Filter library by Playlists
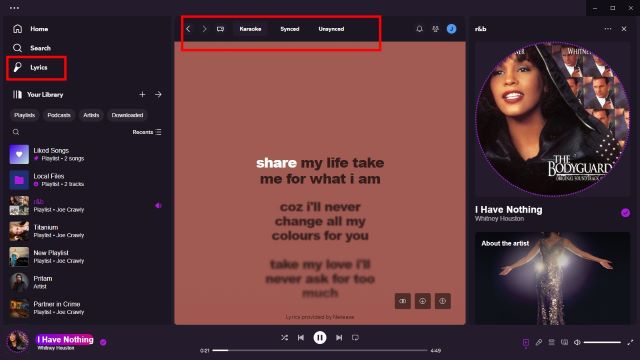The height and width of the screenshot is (360, 640). pos(24,115)
